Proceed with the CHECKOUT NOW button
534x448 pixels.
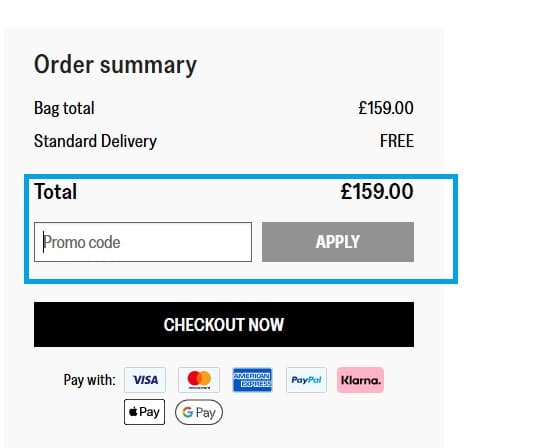224,324
